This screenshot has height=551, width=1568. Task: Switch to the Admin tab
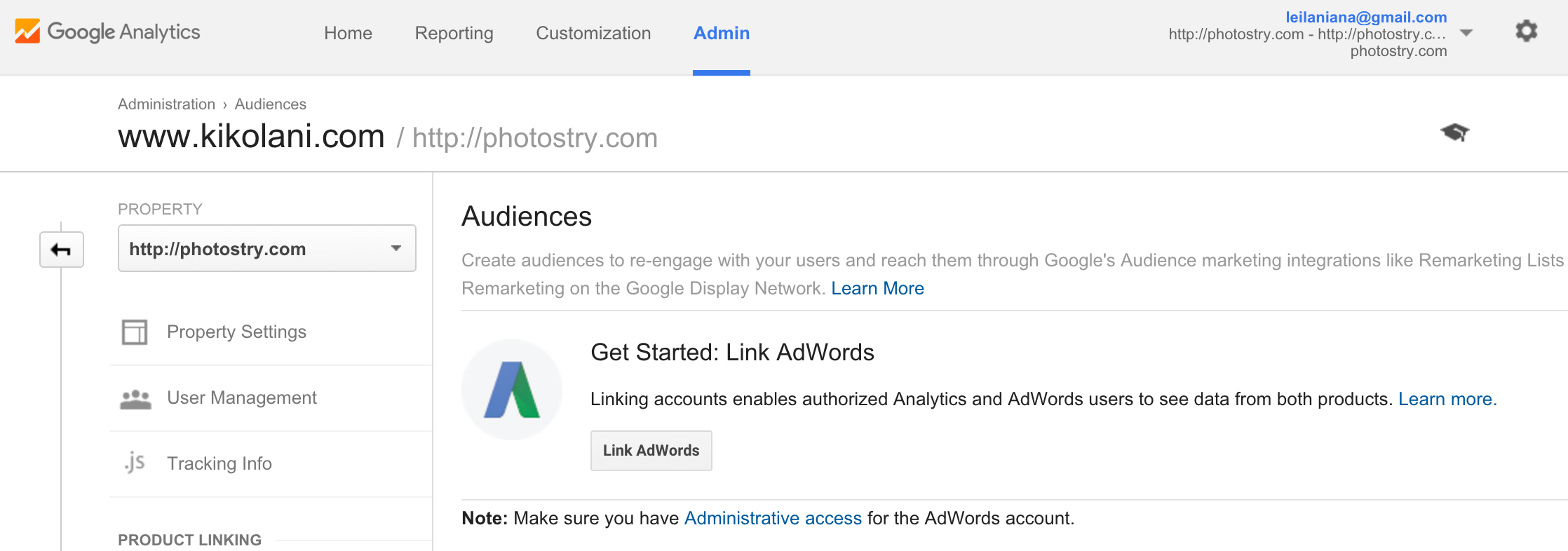[721, 33]
